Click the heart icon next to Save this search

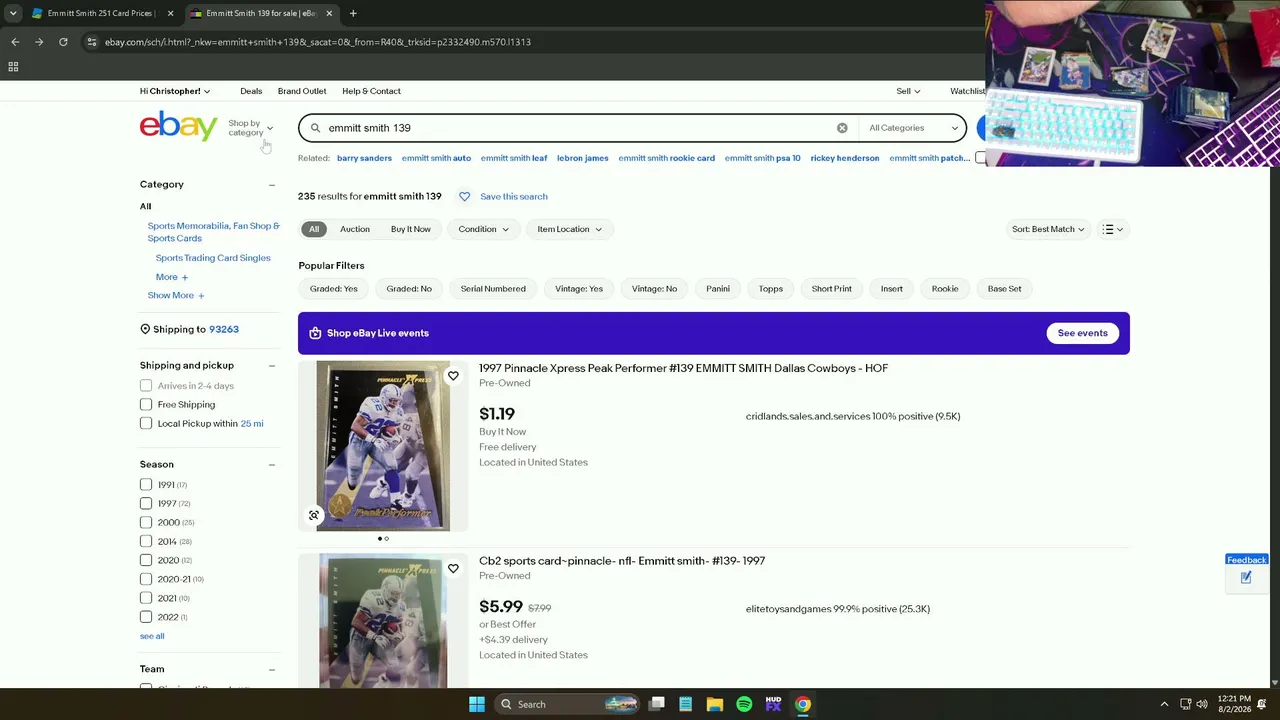coord(464,197)
